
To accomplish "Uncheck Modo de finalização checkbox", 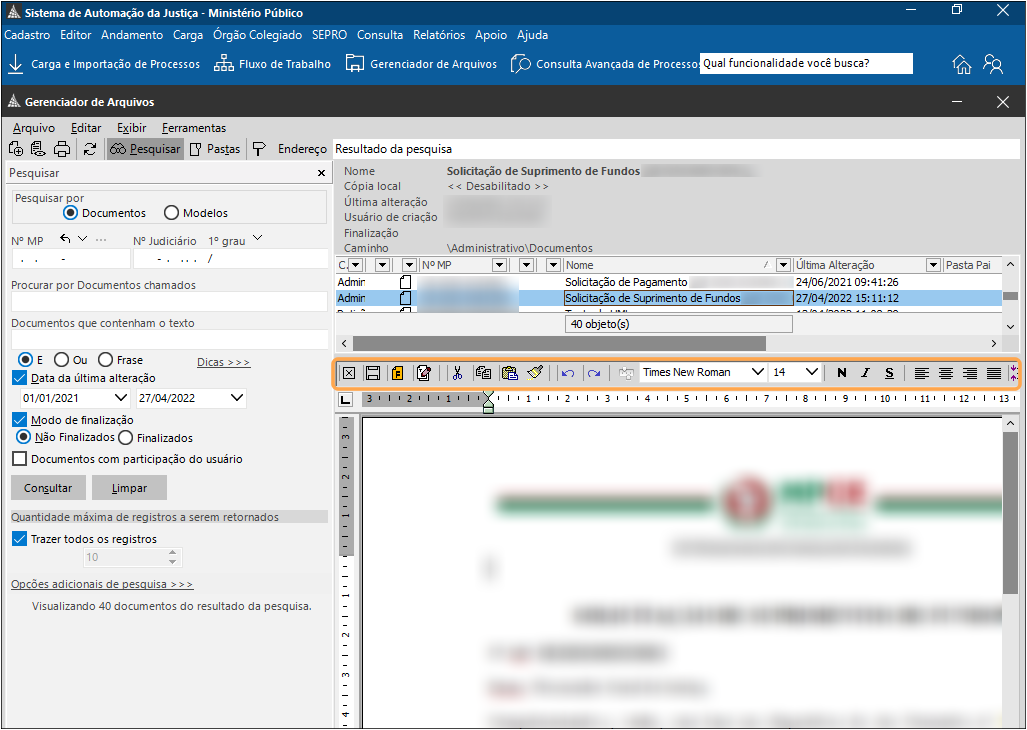I will click(20, 420).
